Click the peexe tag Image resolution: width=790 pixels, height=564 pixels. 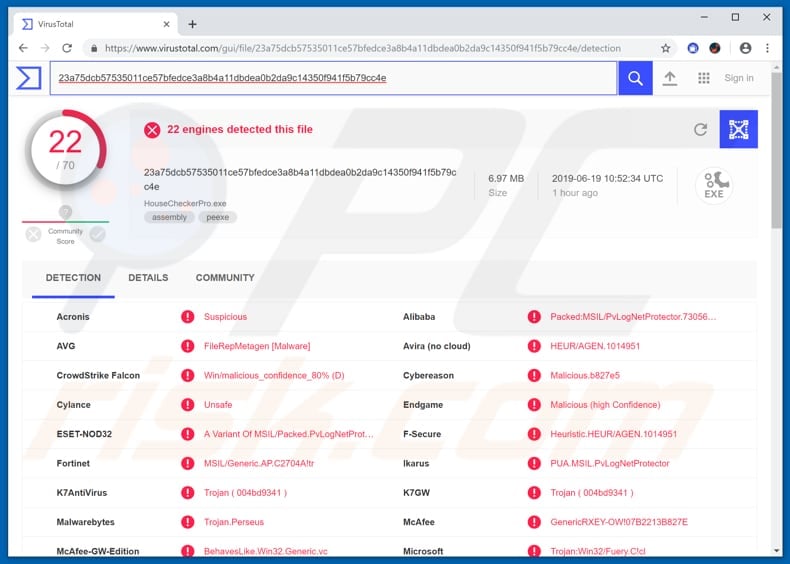218,217
